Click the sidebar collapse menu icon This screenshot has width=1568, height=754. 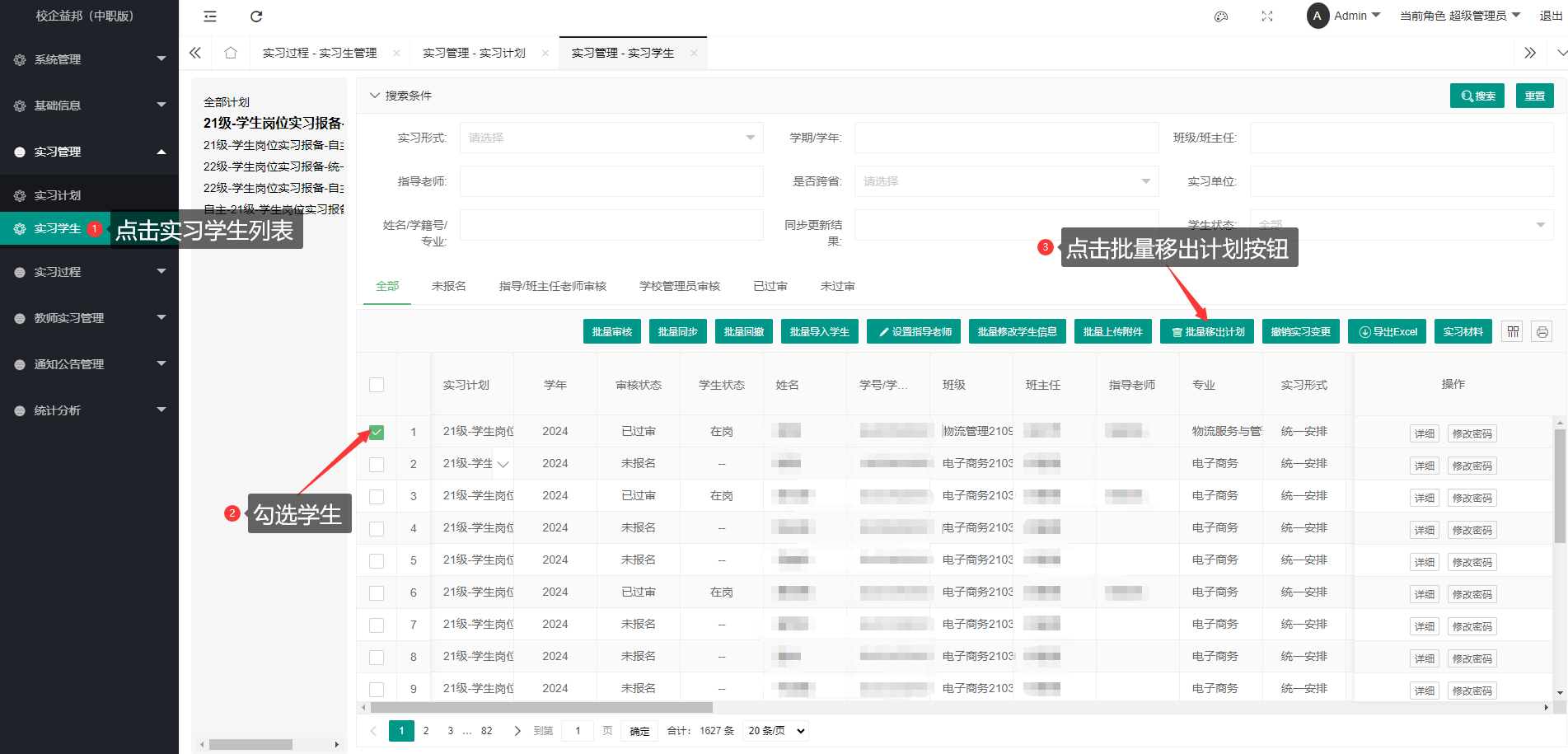click(210, 16)
